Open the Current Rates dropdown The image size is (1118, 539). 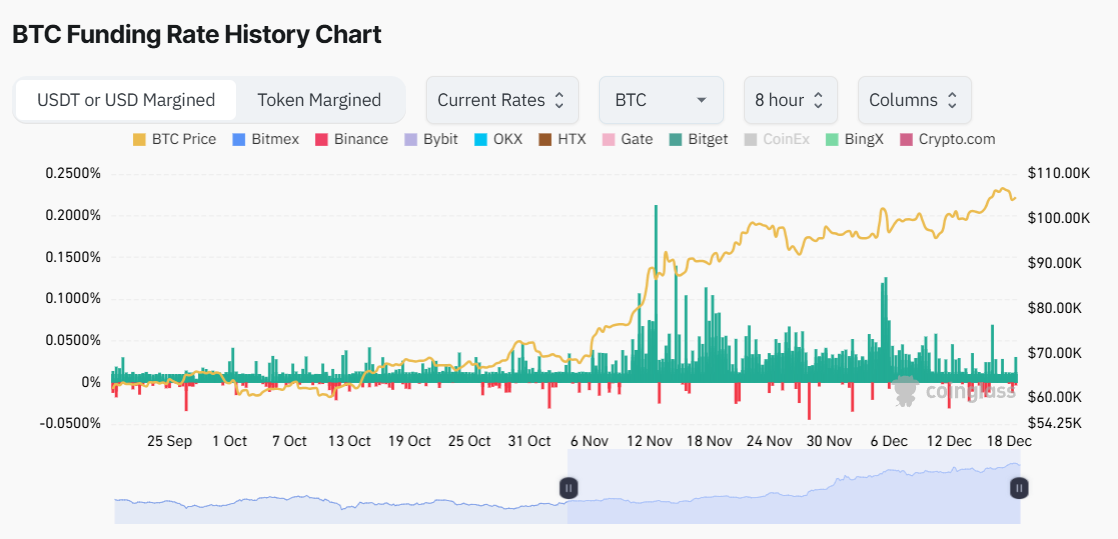click(502, 100)
